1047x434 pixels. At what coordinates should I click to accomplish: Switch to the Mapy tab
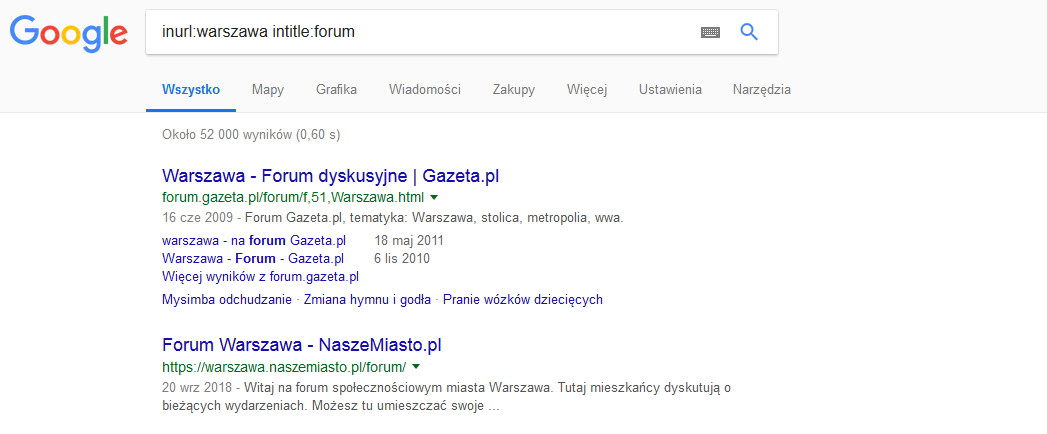[268, 89]
